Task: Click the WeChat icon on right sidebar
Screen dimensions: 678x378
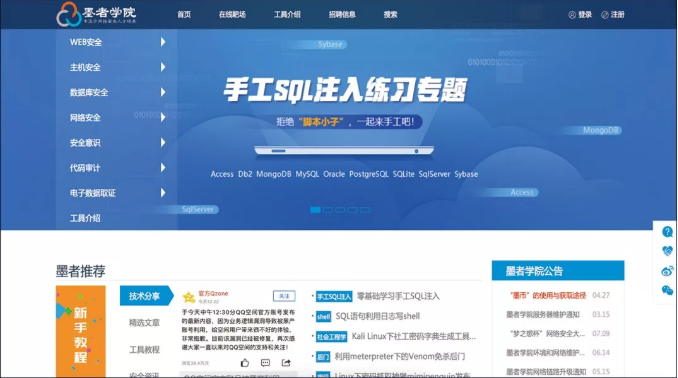Action: [x=667, y=290]
